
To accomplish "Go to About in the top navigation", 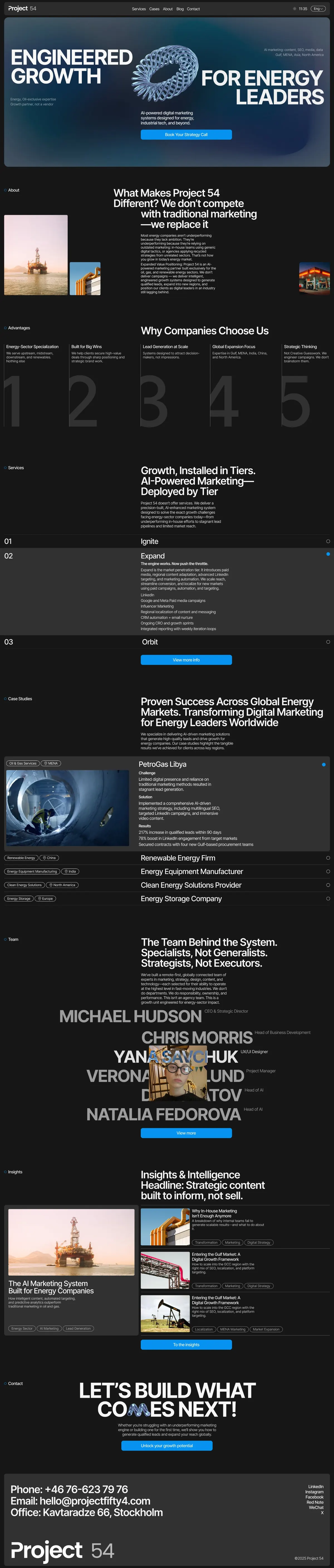I will (x=168, y=9).
